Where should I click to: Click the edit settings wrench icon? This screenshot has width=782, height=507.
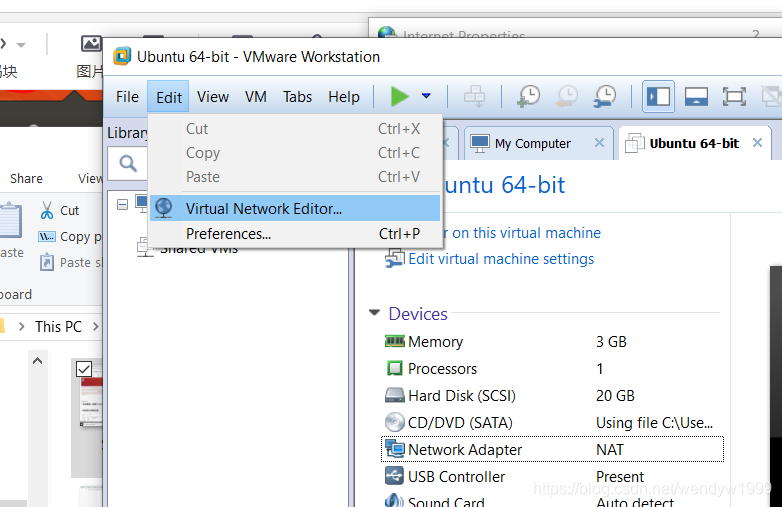point(394,259)
